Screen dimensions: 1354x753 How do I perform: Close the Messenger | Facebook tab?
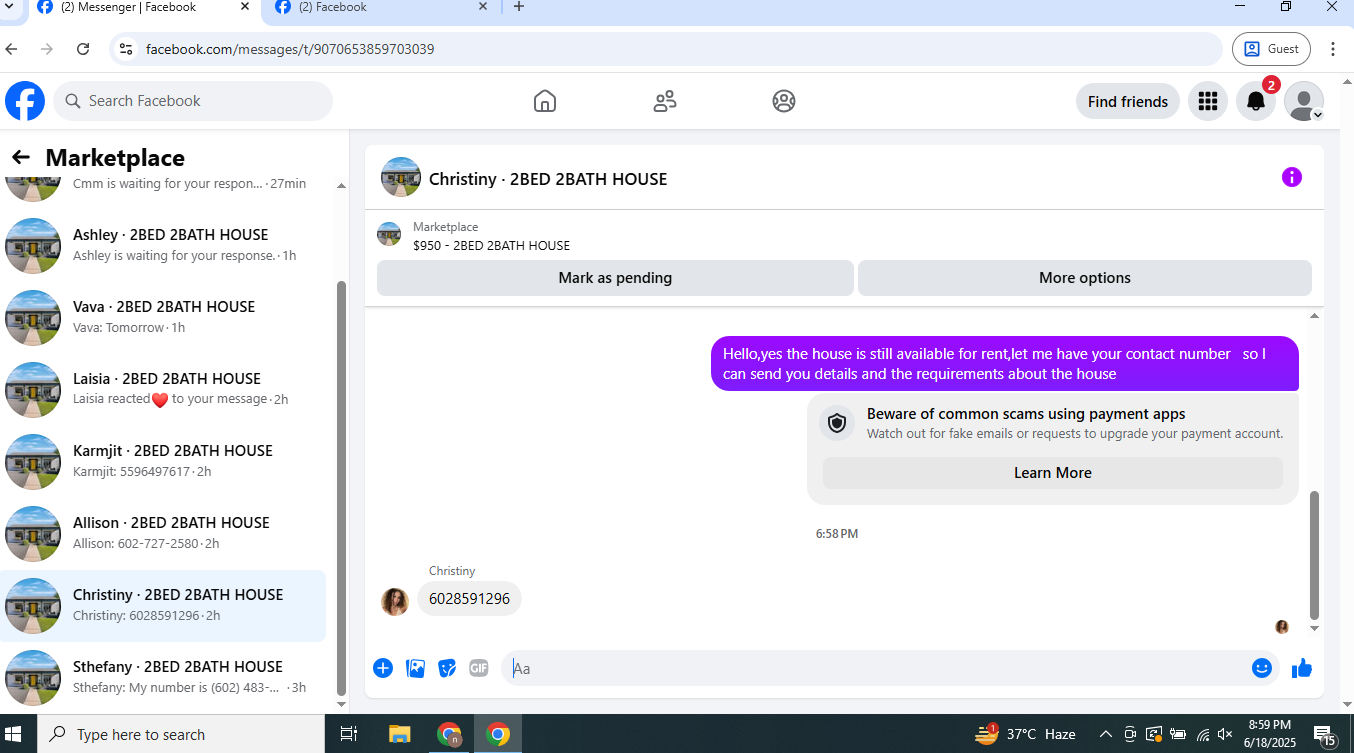245,7
